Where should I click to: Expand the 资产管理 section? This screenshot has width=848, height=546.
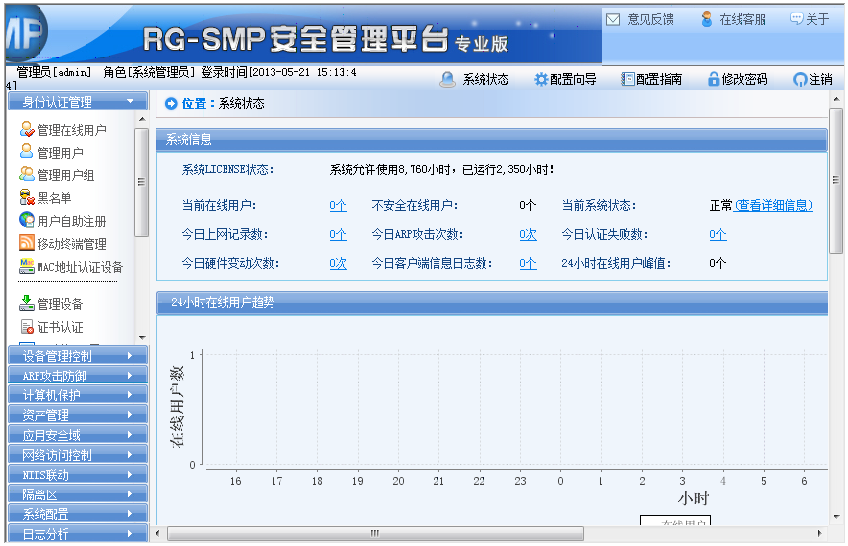[78, 415]
